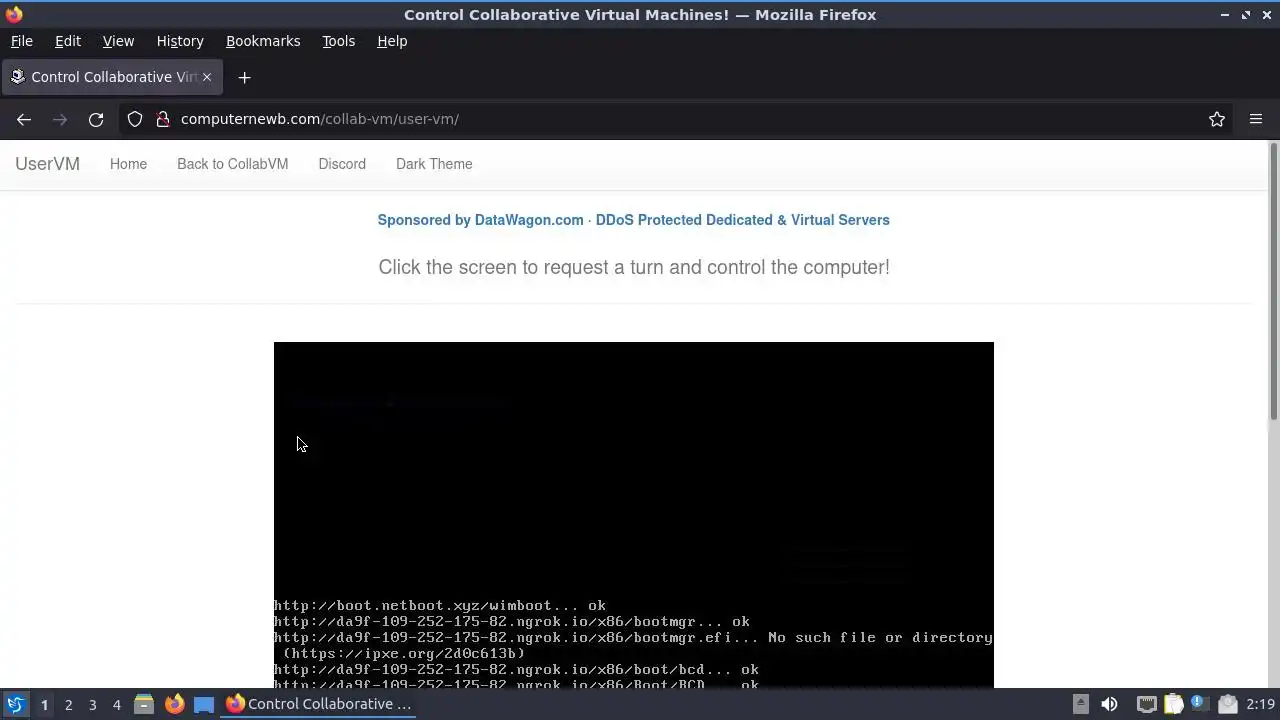The width and height of the screenshot is (1280, 720).
Task: Open the notification tray icon with exclamation badge
Action: pyautogui.click(x=1200, y=704)
